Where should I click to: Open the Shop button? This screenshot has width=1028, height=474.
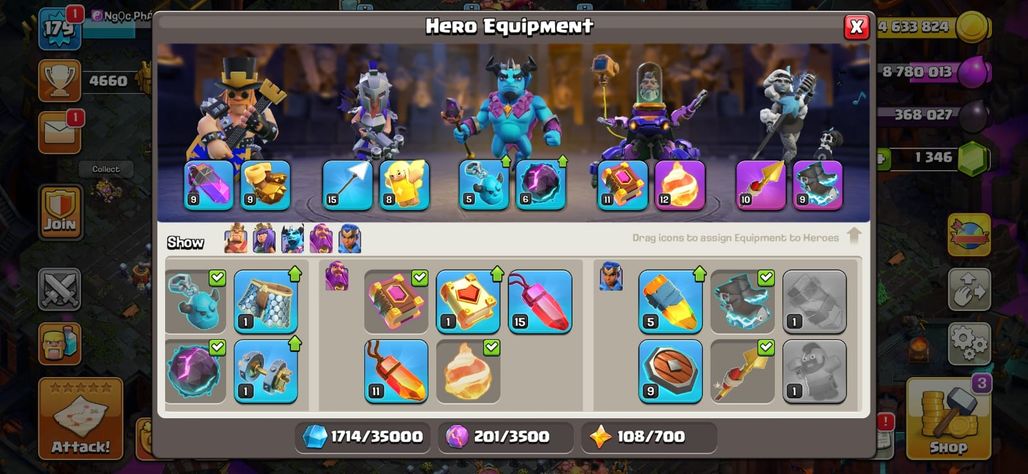point(948,419)
